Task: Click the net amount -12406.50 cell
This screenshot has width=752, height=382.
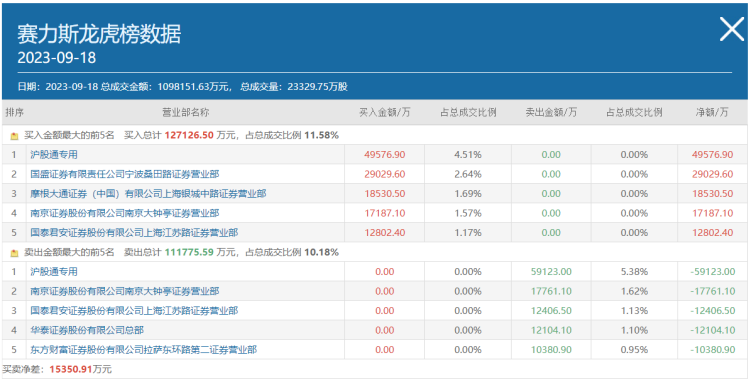Action: pos(713,311)
